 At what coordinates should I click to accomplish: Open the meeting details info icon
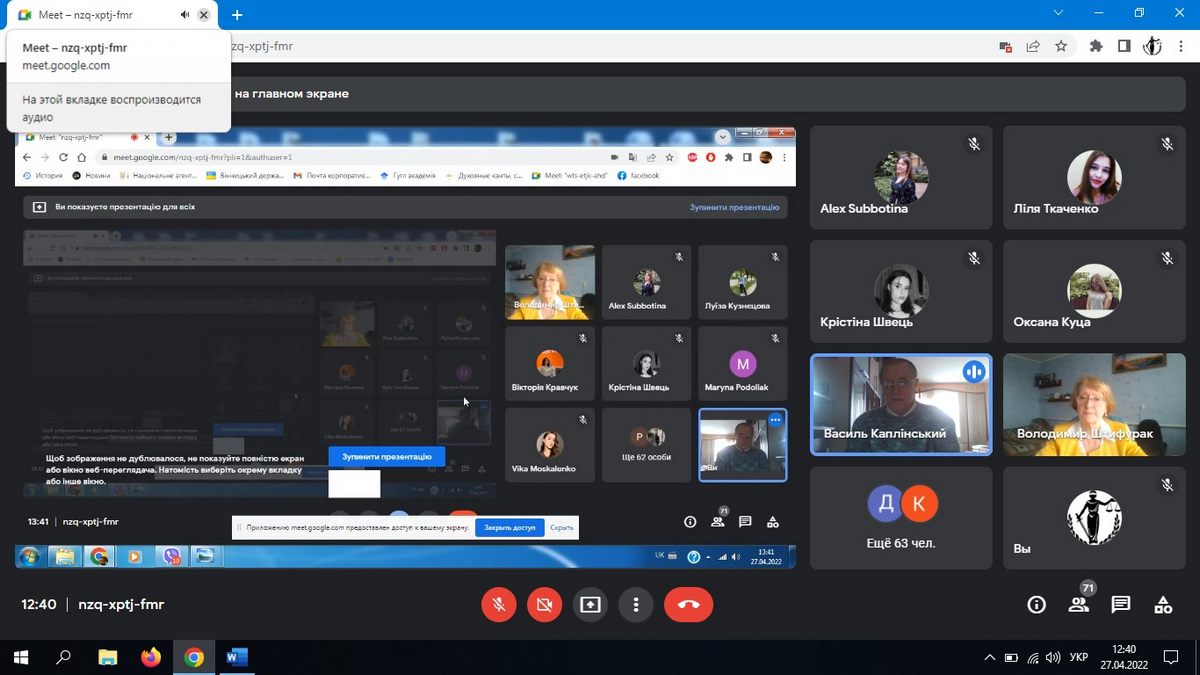(x=1037, y=605)
